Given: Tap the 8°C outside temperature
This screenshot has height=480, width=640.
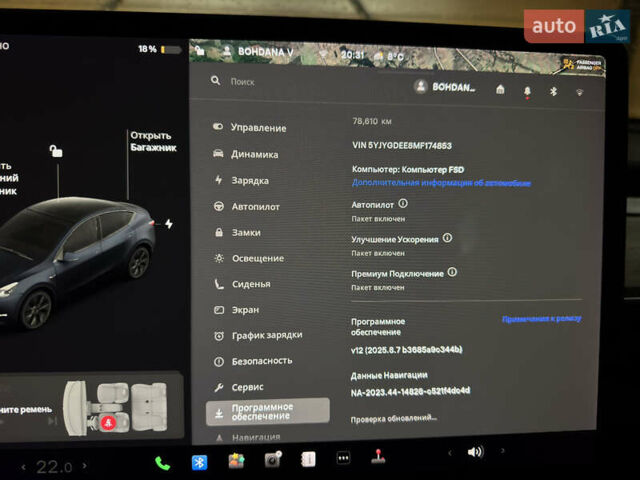Looking at the screenshot, I should [x=395, y=56].
